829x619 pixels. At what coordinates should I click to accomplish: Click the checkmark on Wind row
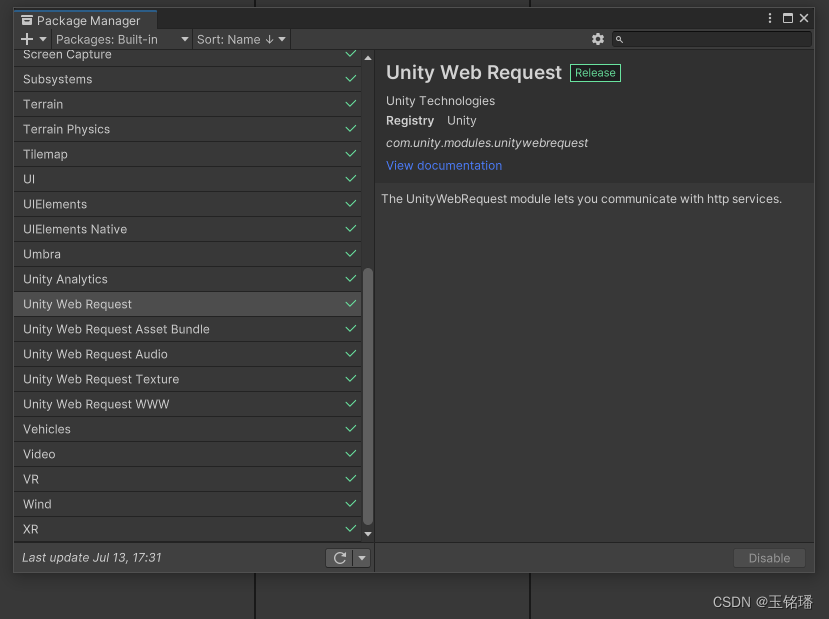point(350,504)
